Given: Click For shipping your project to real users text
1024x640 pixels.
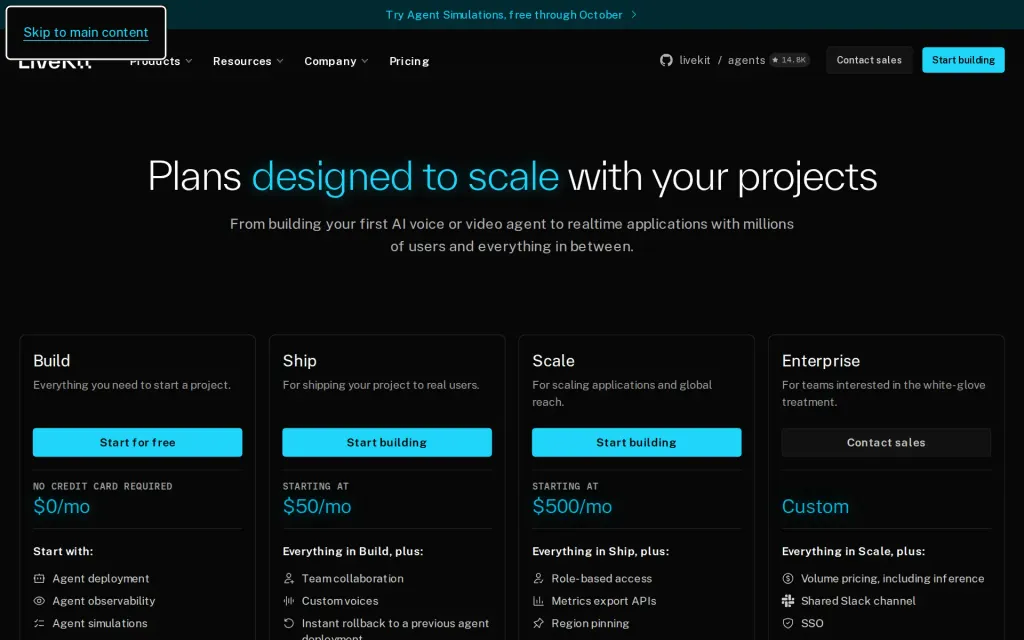Looking at the screenshot, I should (381, 385).
